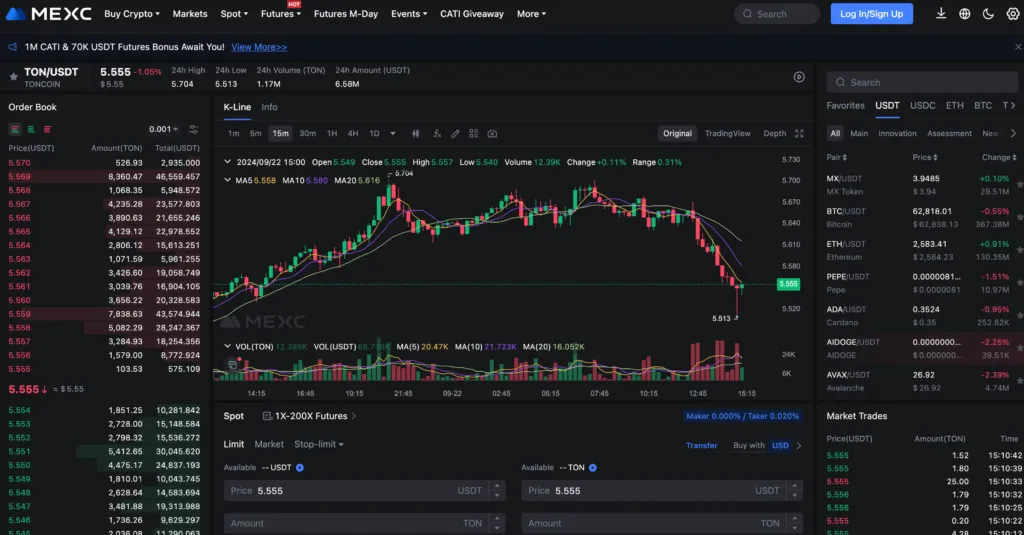Expand the chart to fullscreen
1024x535 pixels.
click(x=799, y=133)
